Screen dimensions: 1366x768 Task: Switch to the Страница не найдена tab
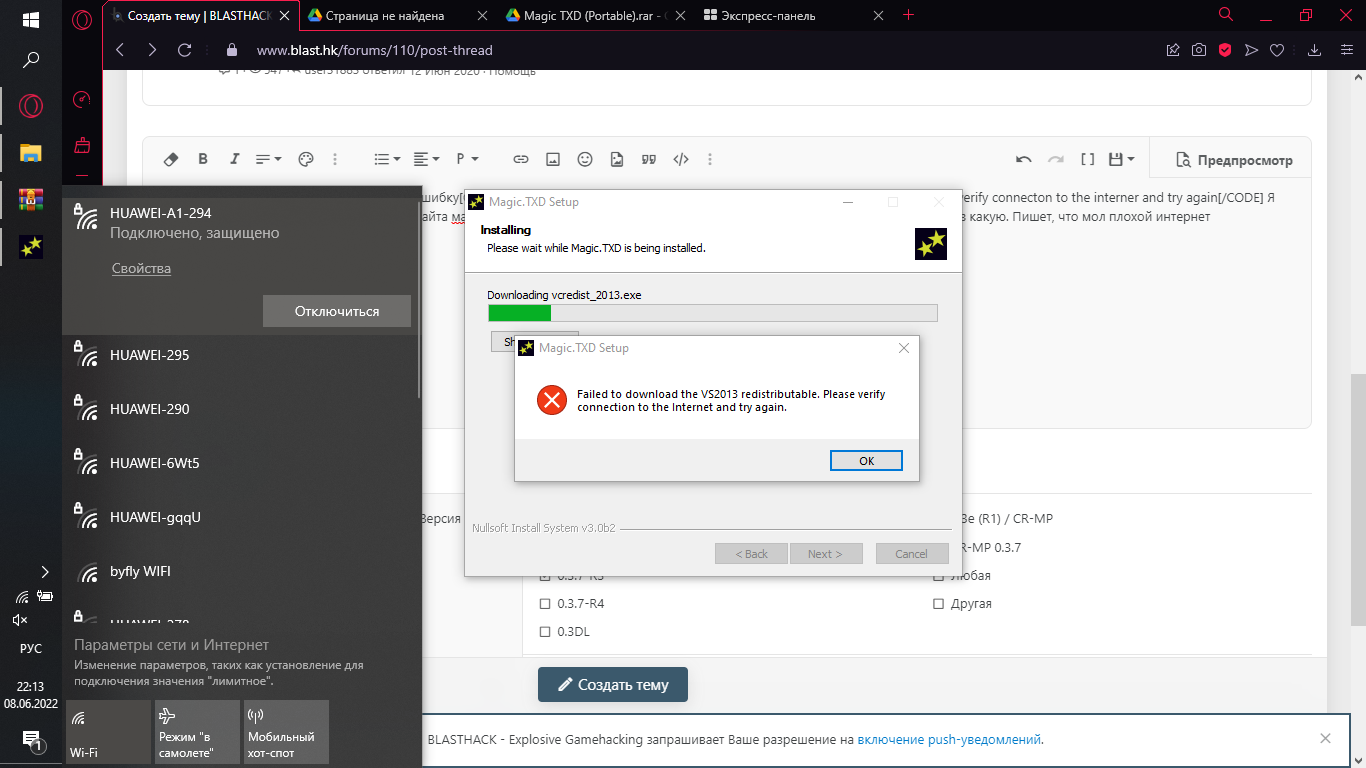(390, 16)
